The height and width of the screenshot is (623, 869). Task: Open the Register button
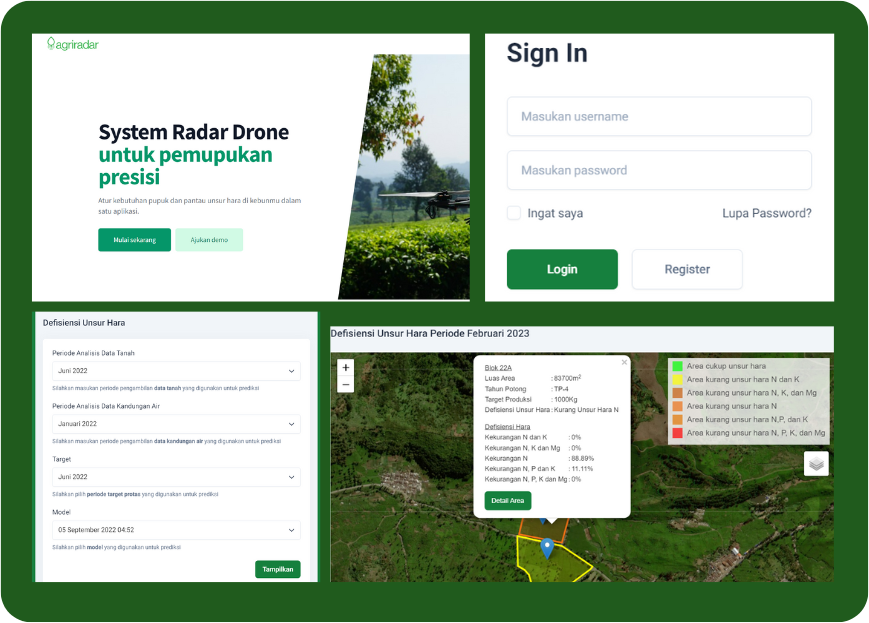(x=687, y=269)
